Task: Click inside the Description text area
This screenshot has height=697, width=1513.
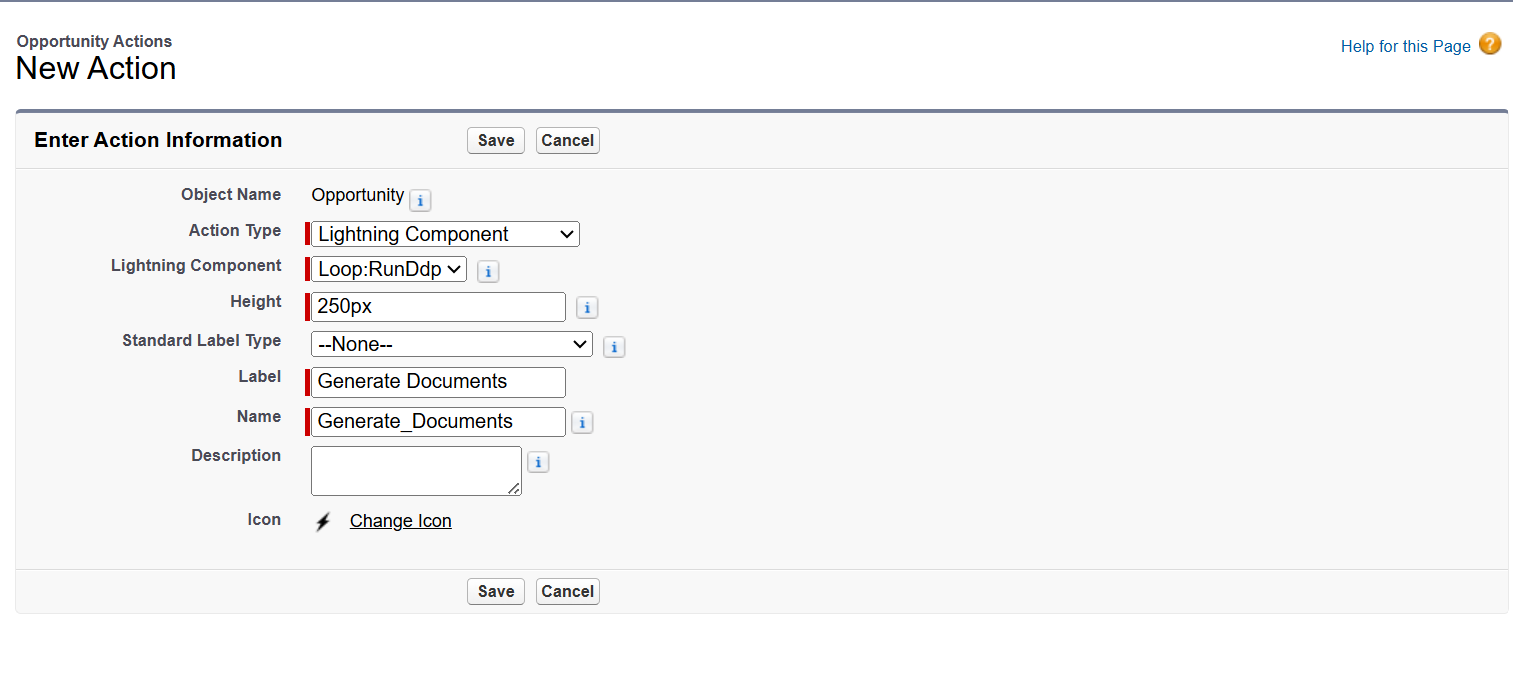Action: 415,470
